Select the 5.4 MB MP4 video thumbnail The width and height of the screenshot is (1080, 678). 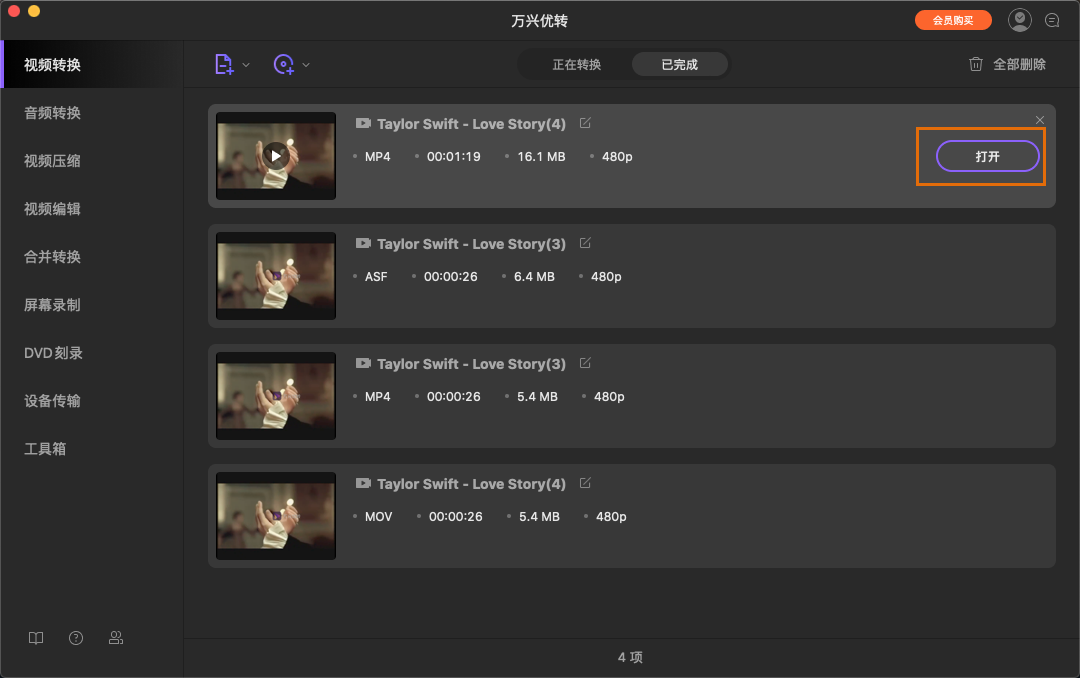tap(276, 396)
